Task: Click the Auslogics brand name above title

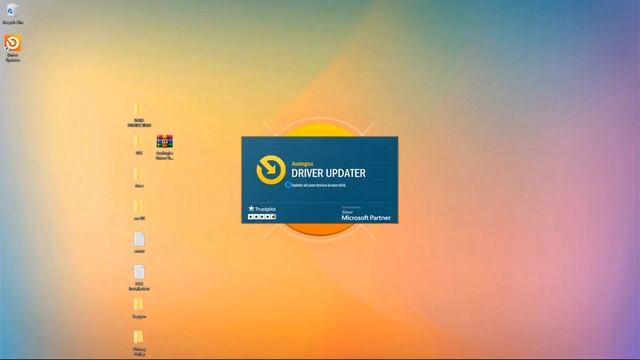Action: tap(302, 164)
